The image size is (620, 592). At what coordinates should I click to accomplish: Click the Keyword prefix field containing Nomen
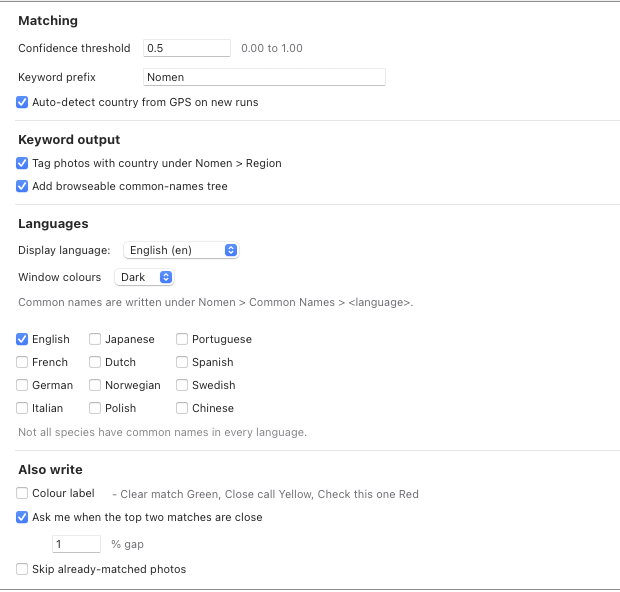(x=264, y=77)
